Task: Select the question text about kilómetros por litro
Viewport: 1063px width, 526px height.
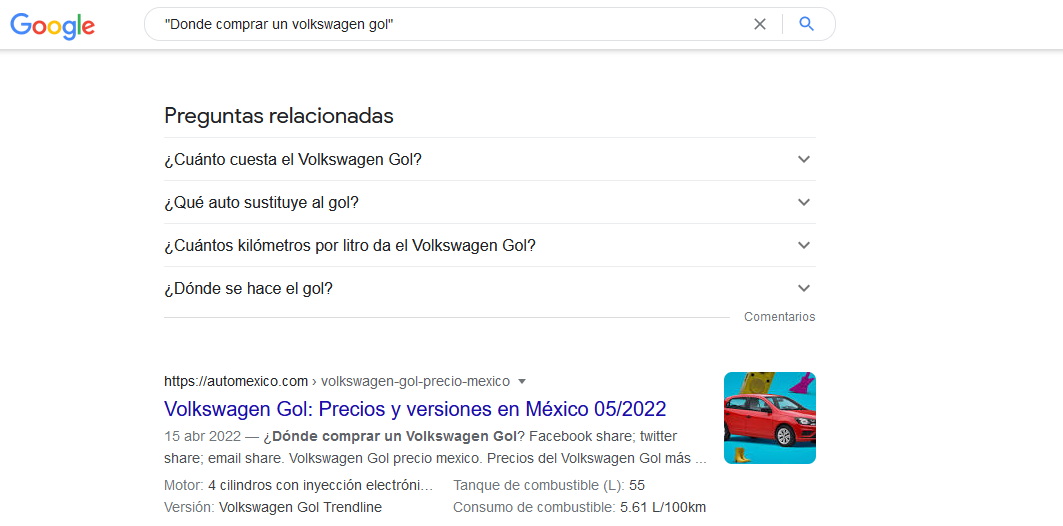Action: [x=350, y=246]
